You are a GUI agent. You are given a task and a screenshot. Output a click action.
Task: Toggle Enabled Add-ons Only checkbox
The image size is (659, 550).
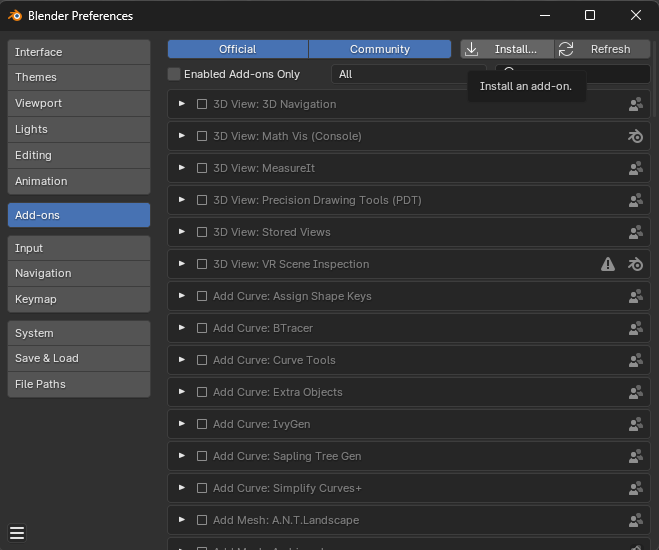(x=174, y=74)
